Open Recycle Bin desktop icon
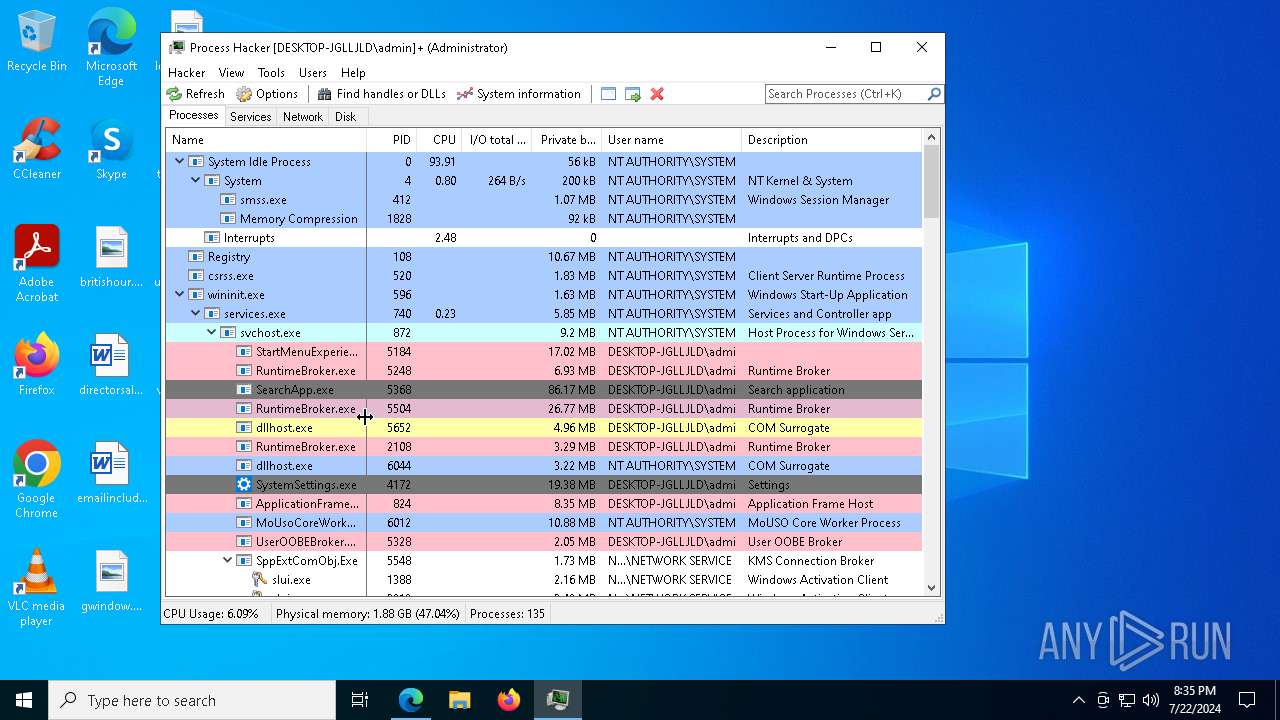1280x720 pixels. [x=37, y=42]
